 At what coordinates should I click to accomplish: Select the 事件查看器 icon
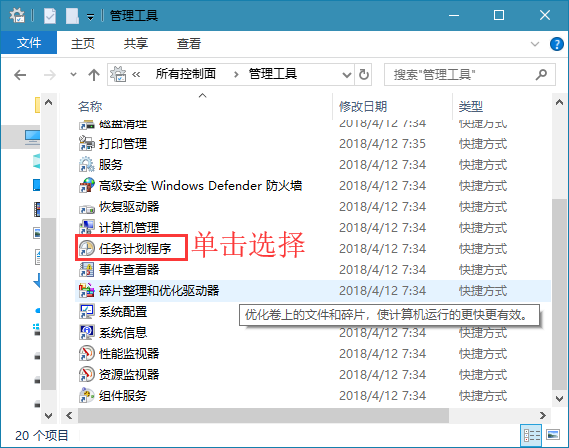[x=87, y=270]
